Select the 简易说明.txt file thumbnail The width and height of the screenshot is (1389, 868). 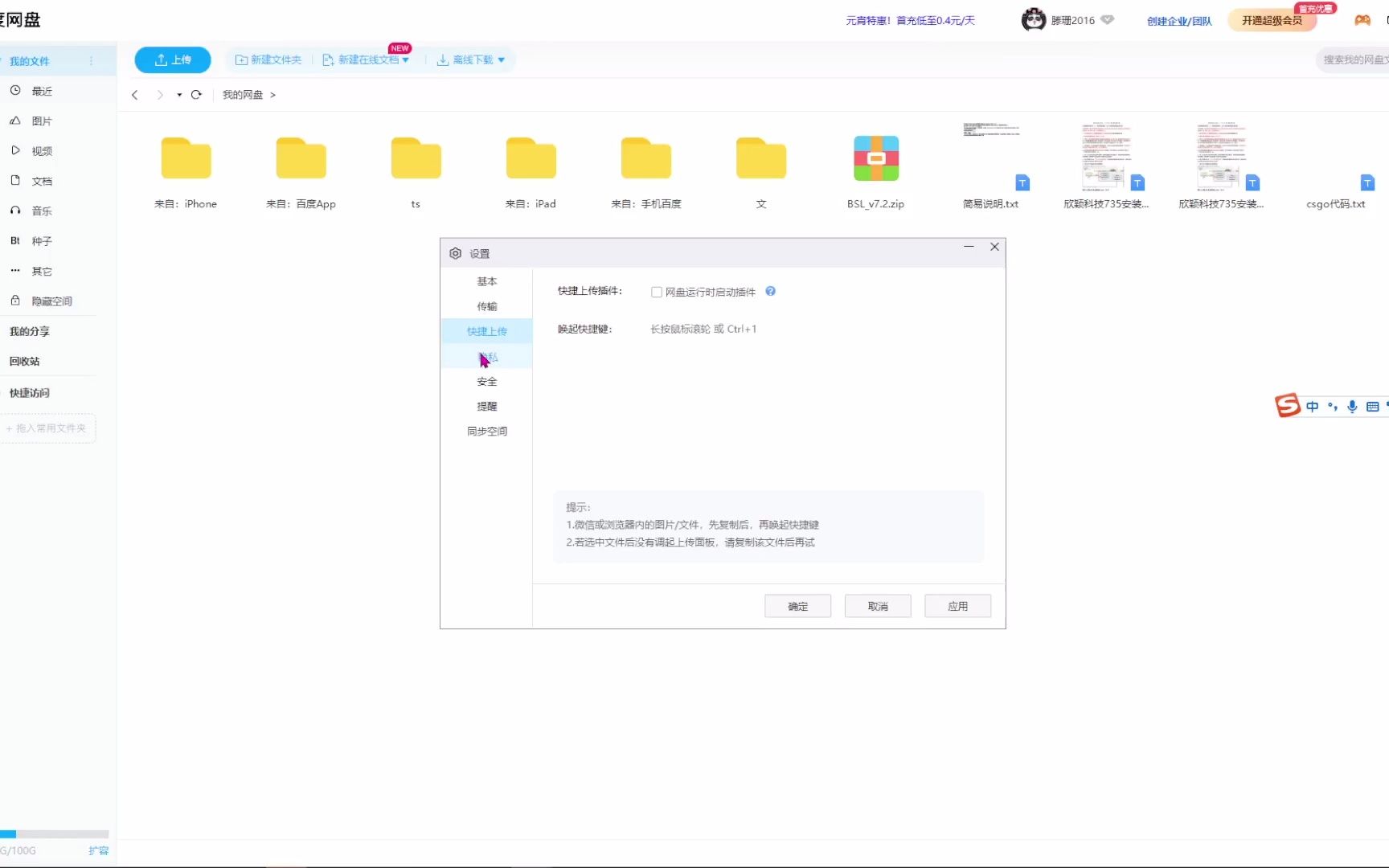tap(991, 157)
